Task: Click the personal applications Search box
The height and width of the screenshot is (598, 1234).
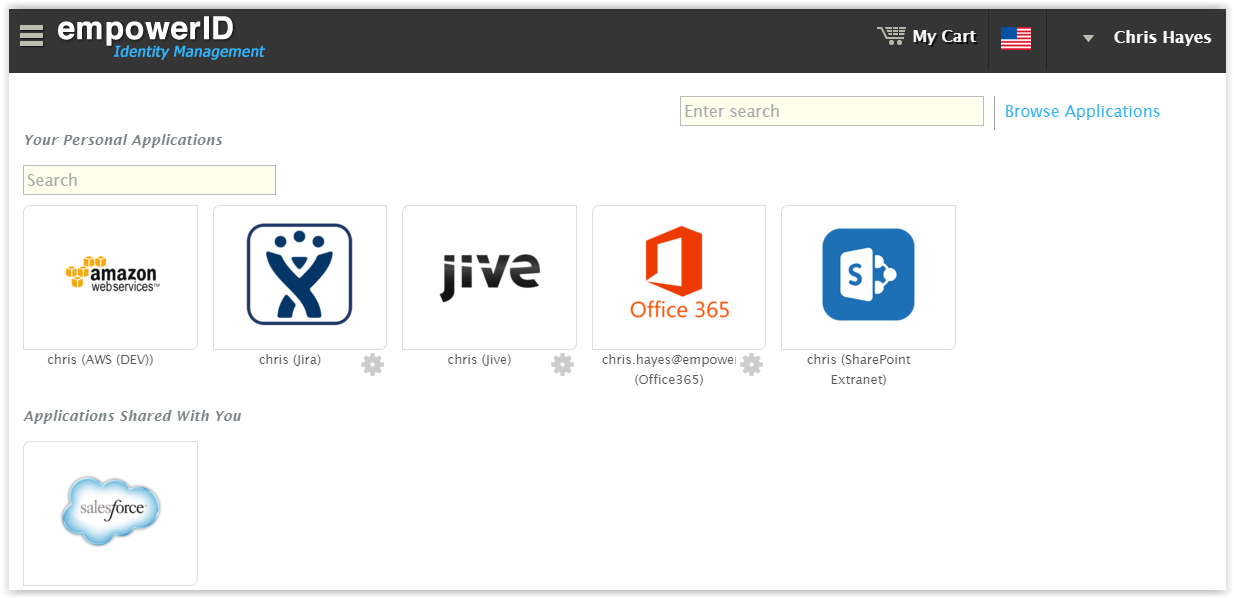Action: click(x=149, y=180)
